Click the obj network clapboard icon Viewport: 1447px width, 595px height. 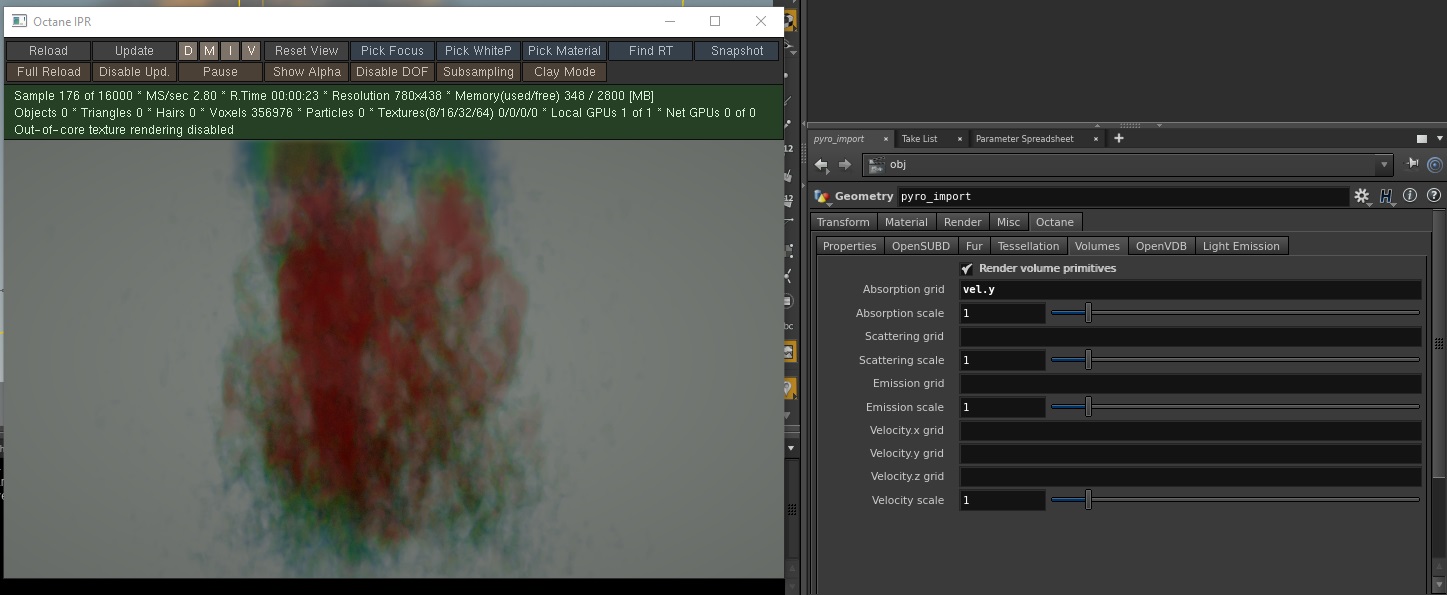point(875,165)
